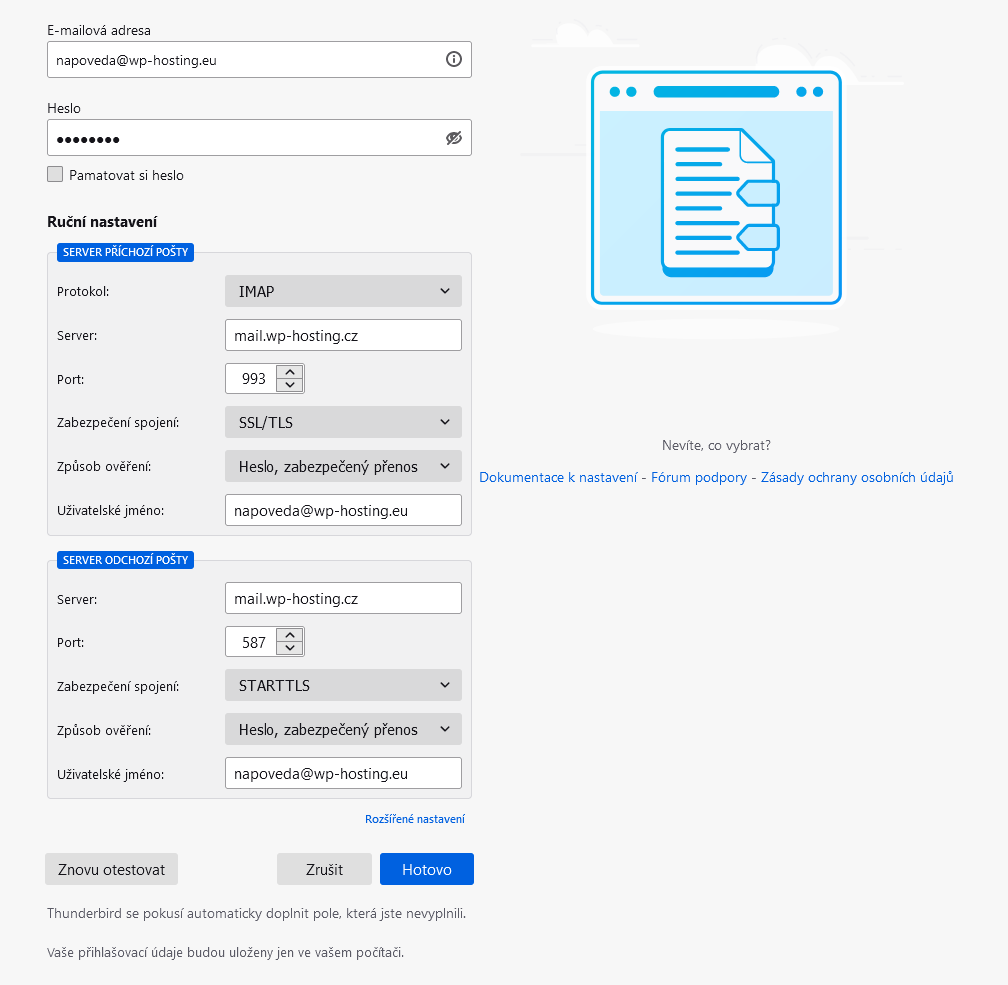The height and width of the screenshot is (985, 1008).
Task: Open incoming server authentication method dropdown
Action: 343,466
